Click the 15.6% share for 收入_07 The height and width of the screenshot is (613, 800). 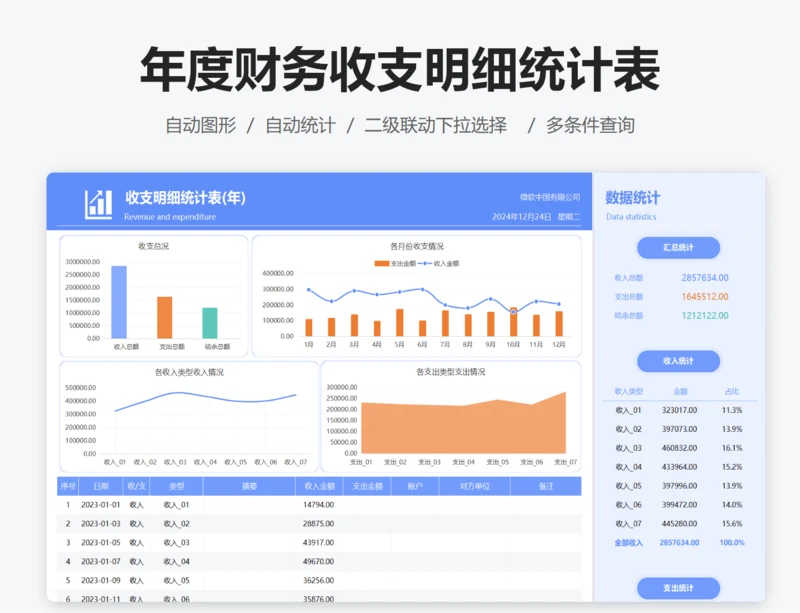coord(732,524)
